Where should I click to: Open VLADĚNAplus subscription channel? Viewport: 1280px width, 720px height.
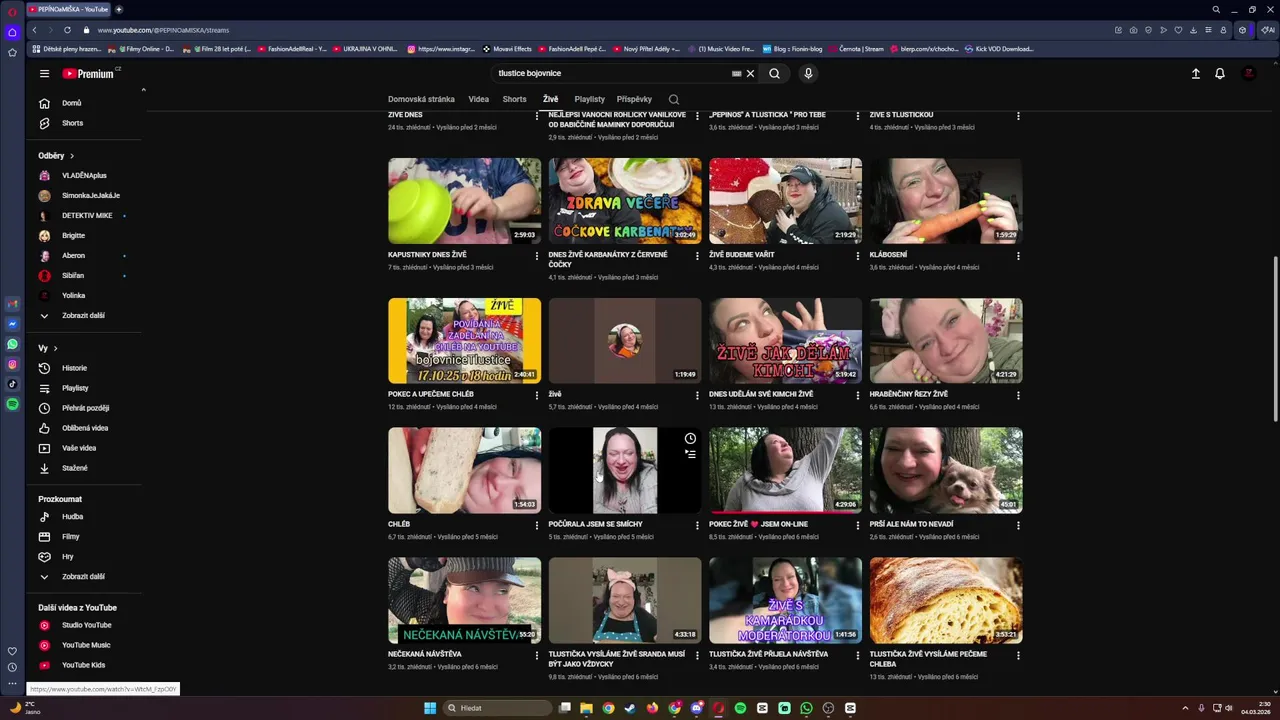pos(84,176)
